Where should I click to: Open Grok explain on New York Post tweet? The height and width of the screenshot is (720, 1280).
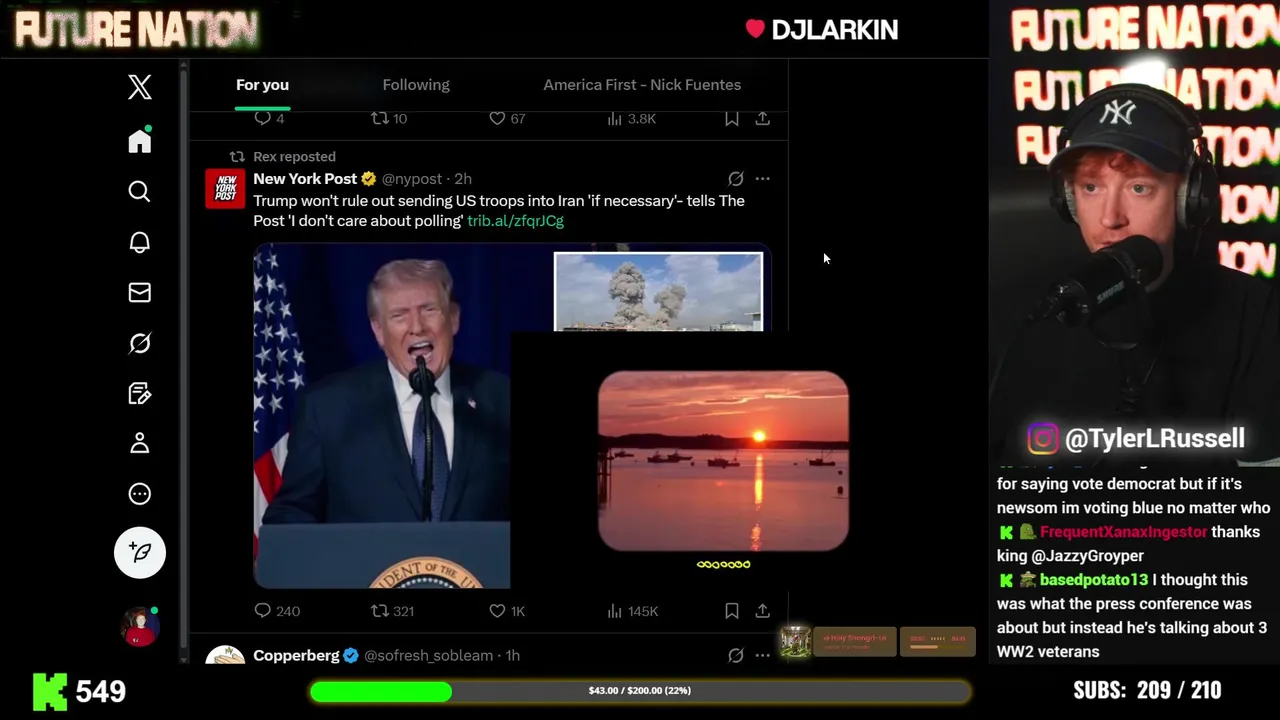click(x=736, y=179)
